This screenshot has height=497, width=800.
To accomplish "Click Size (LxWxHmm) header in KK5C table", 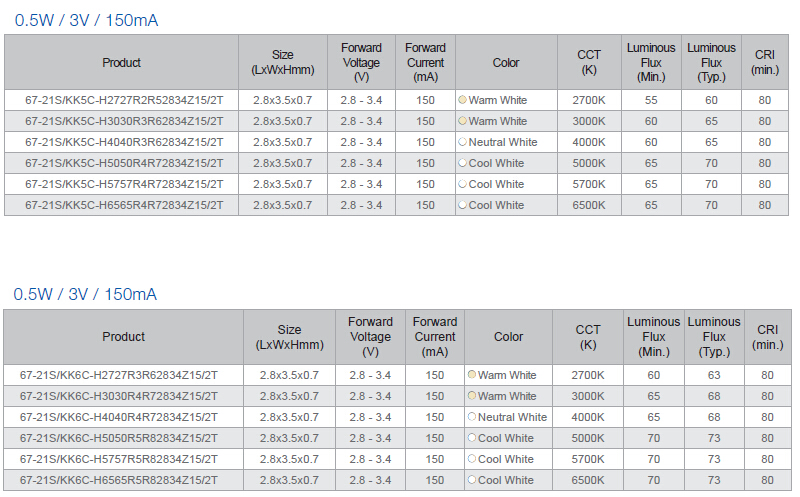I will (283, 62).
